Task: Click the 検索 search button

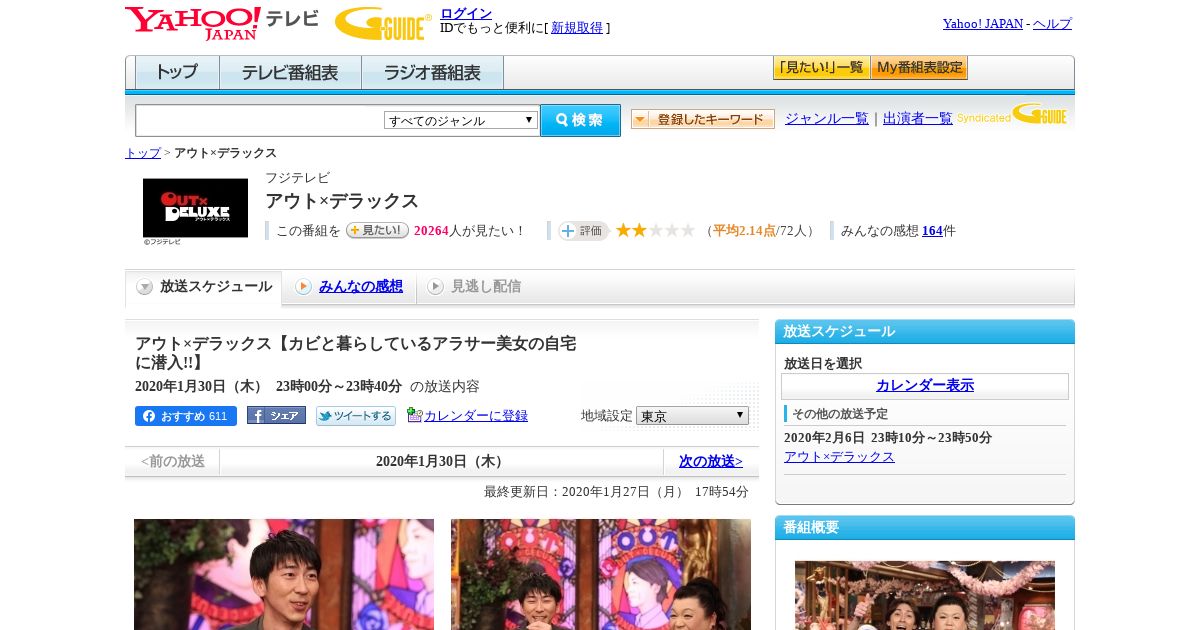Action: click(x=580, y=120)
